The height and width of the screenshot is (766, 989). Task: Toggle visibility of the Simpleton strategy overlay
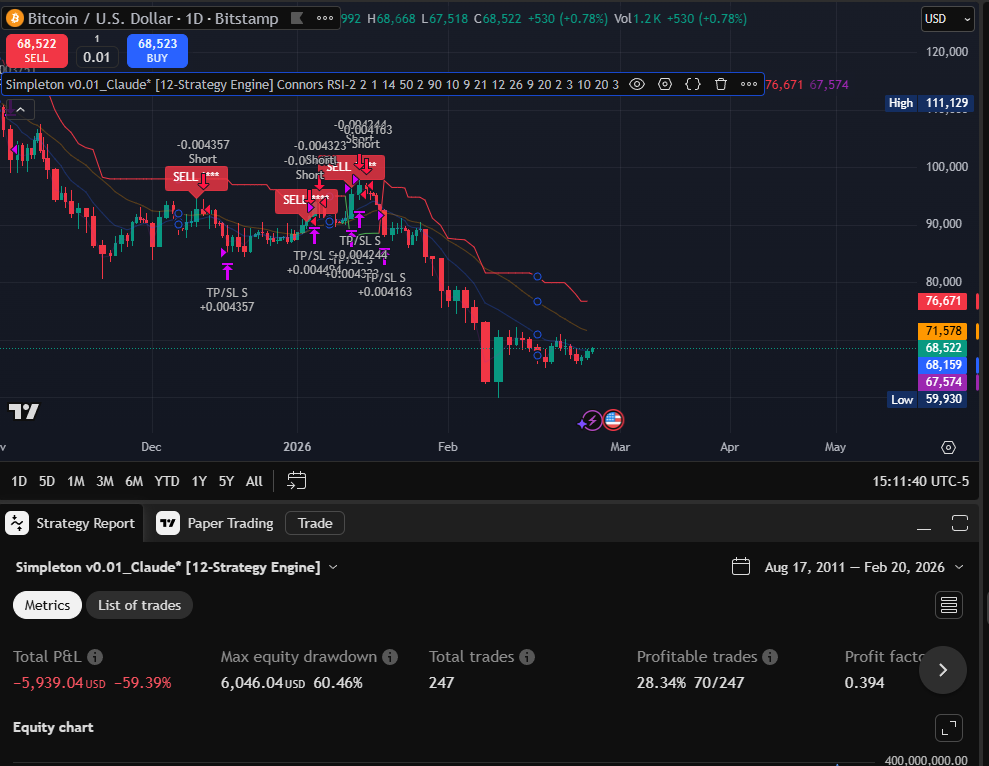[x=637, y=84]
